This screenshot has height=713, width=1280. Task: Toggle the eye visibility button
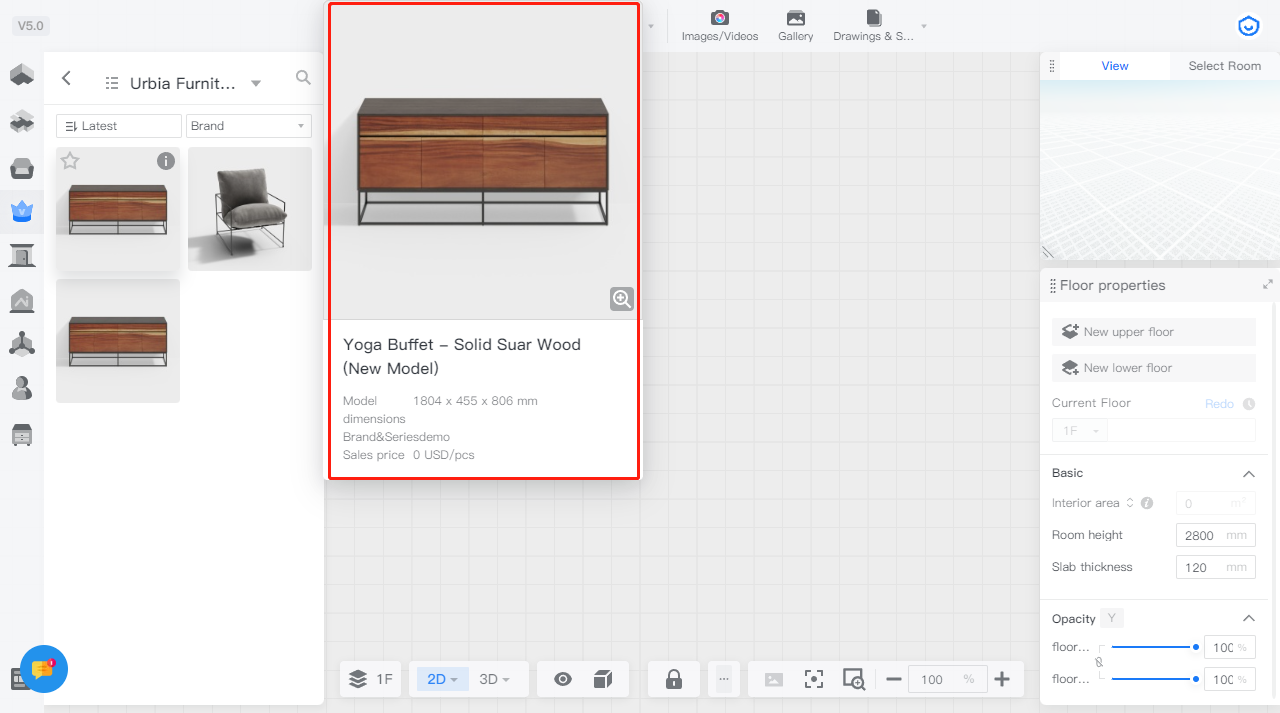click(563, 679)
